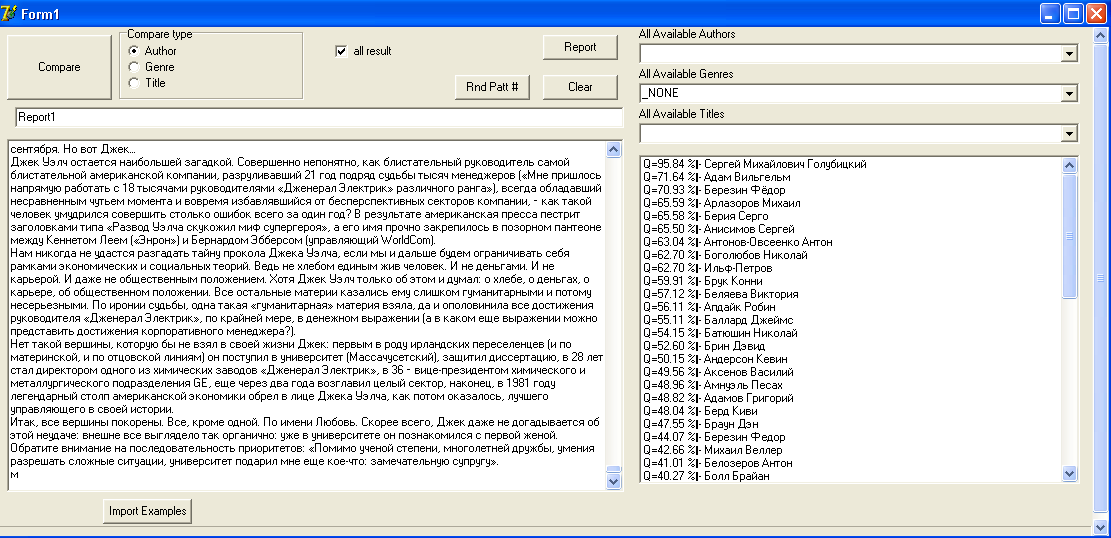
Task: Select the Title compare type
Action: [x=147, y=83]
